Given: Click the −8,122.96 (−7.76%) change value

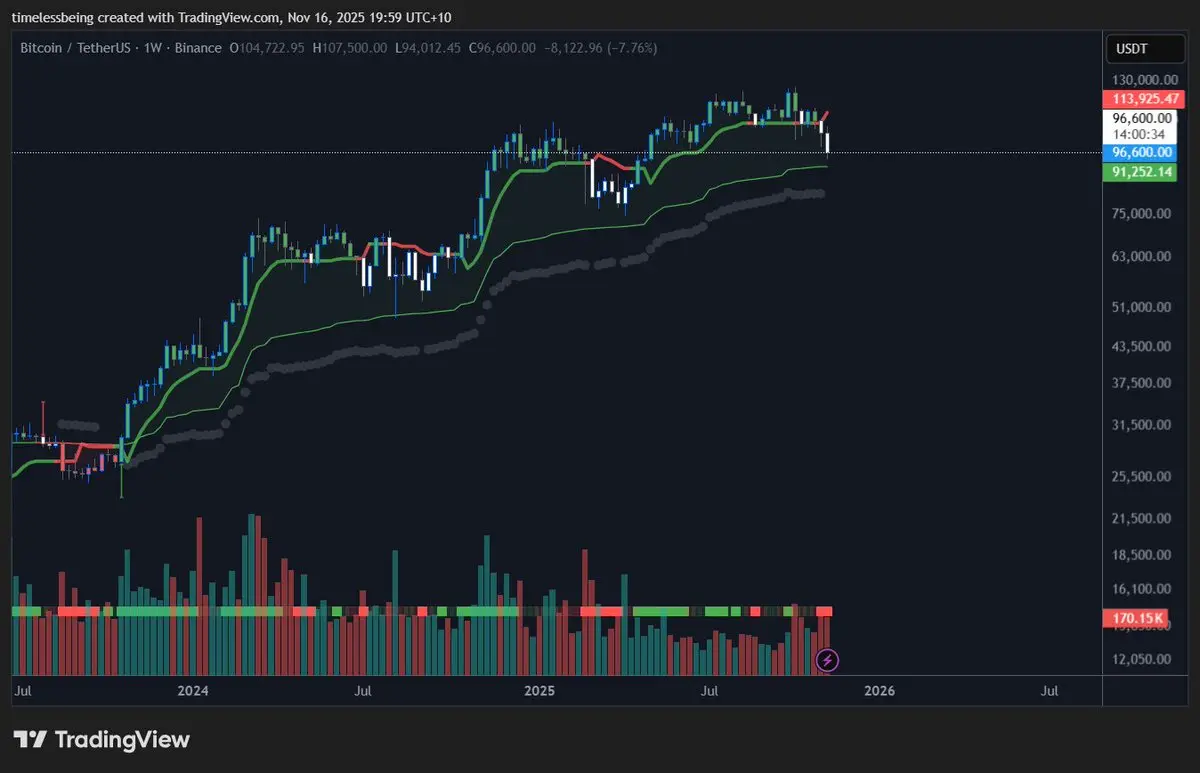Looking at the screenshot, I should pos(600,48).
